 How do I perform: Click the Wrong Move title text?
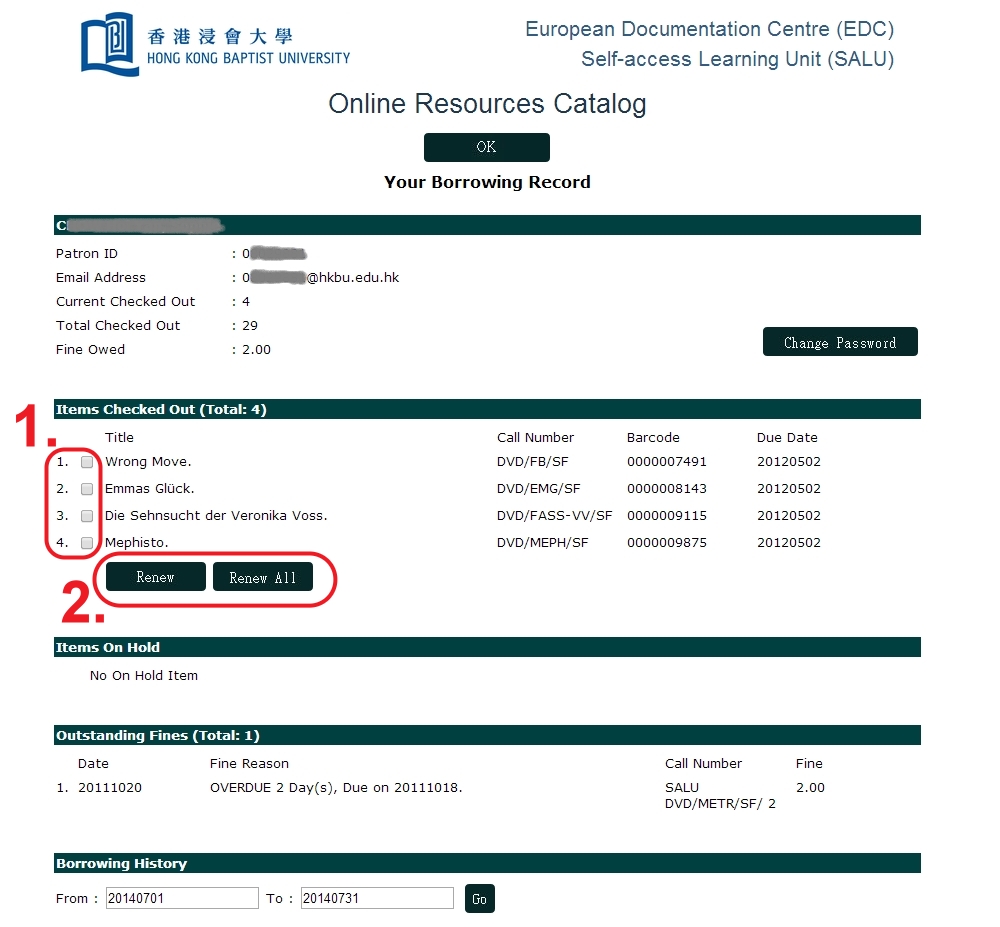[x=148, y=462]
